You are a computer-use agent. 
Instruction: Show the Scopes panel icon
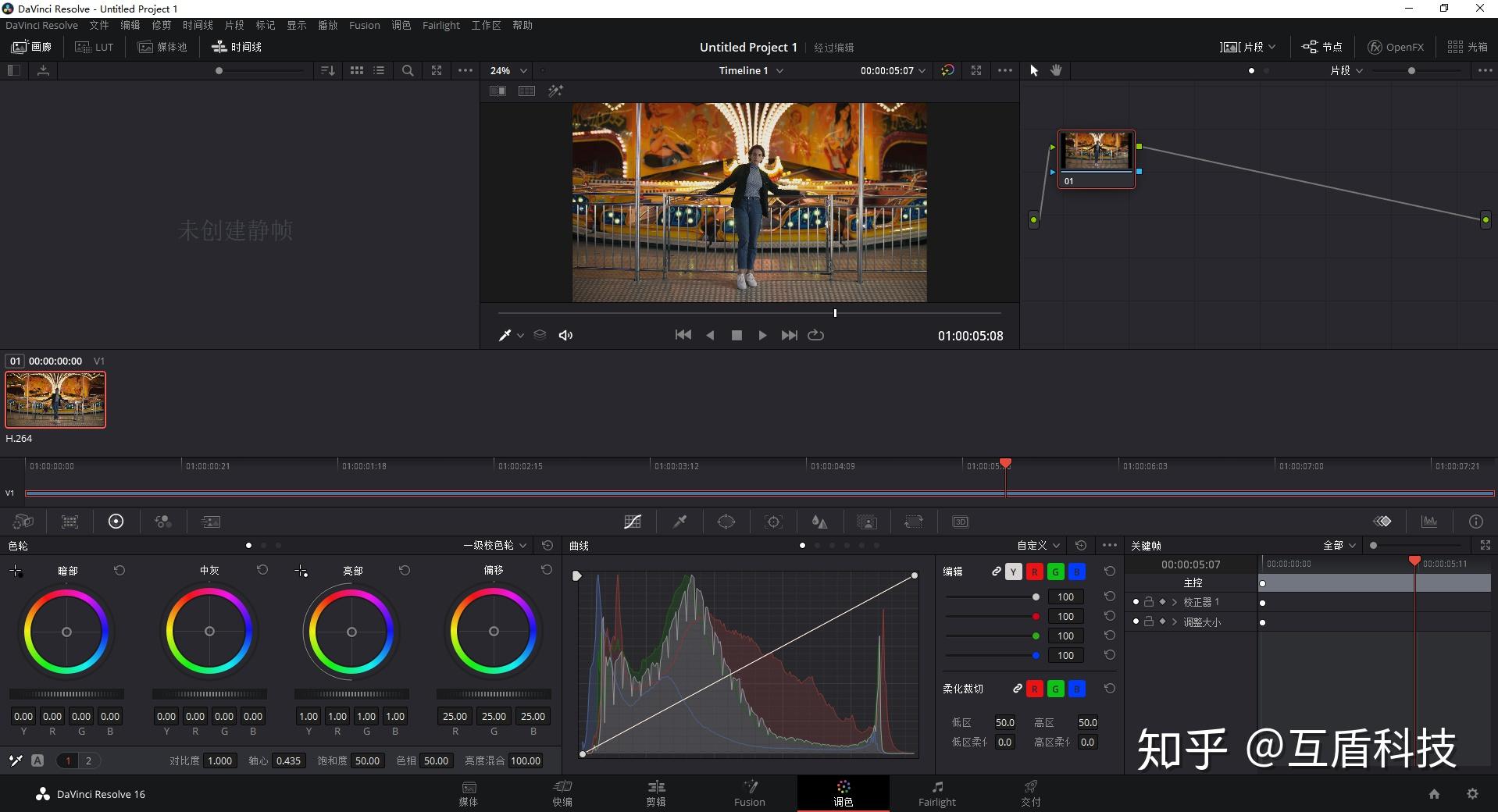coord(1429,522)
